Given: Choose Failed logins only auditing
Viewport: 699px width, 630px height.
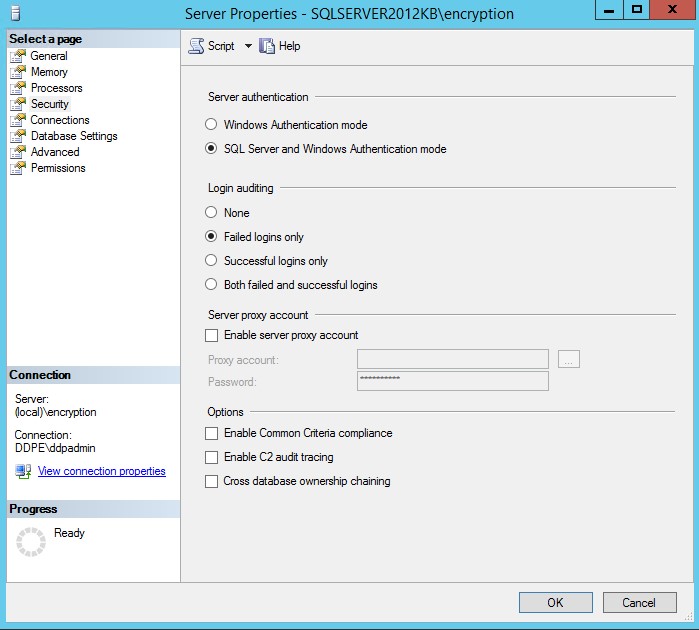Looking at the screenshot, I should 211,236.
